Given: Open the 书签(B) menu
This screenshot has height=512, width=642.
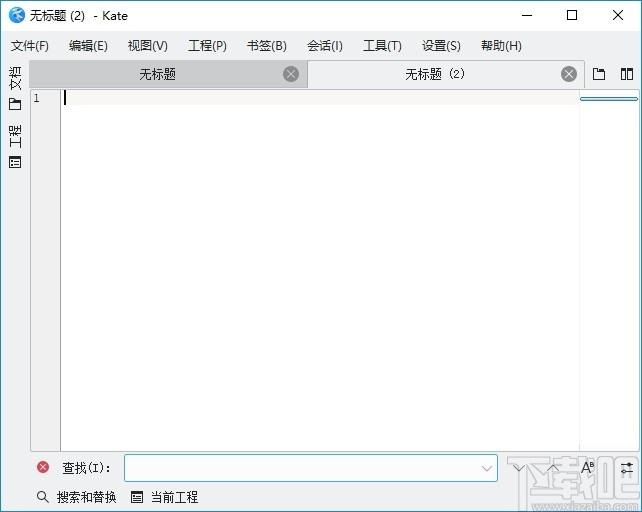Looking at the screenshot, I should click(x=267, y=46).
